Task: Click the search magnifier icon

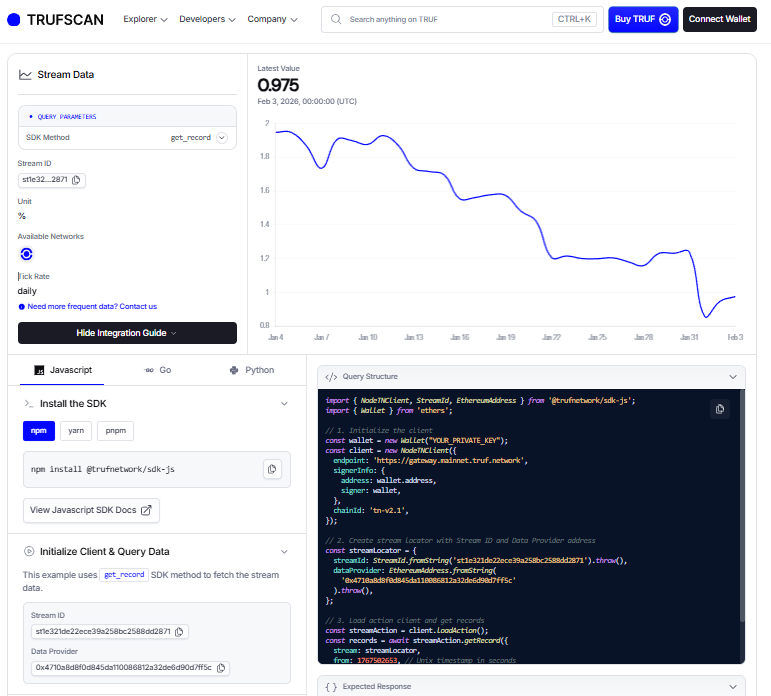Action: [336, 19]
